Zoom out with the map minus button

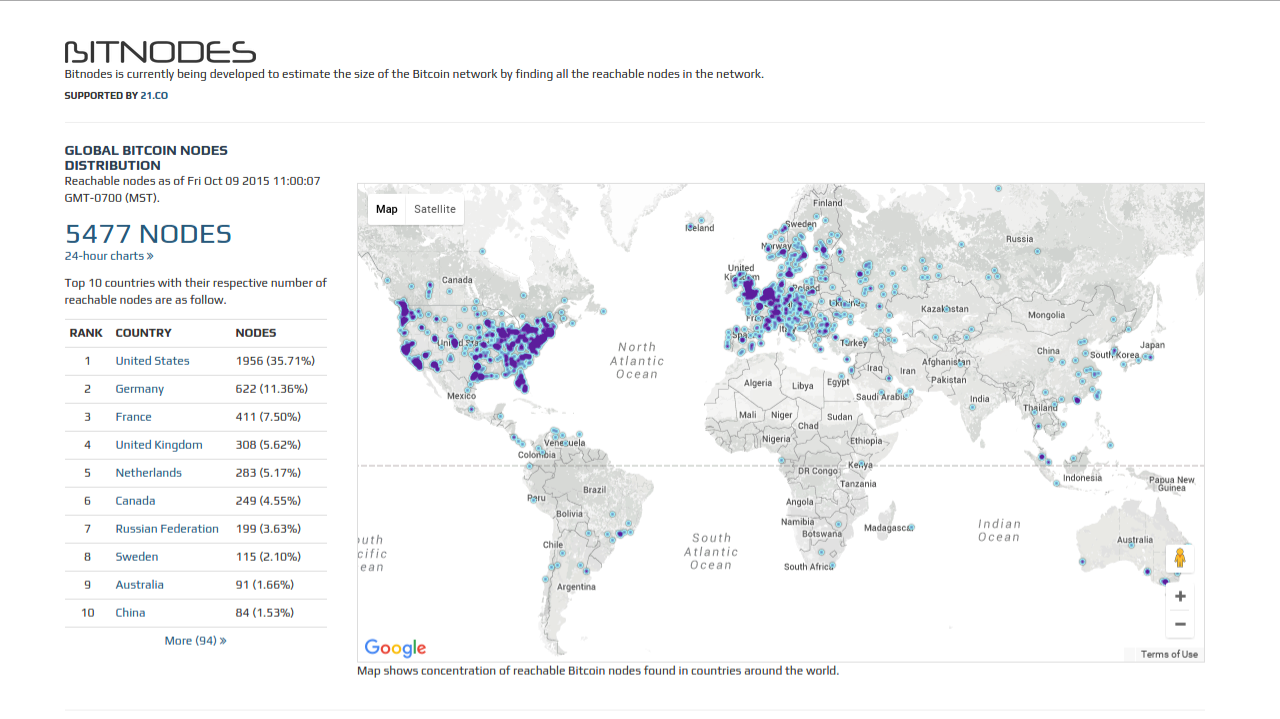[1180, 624]
